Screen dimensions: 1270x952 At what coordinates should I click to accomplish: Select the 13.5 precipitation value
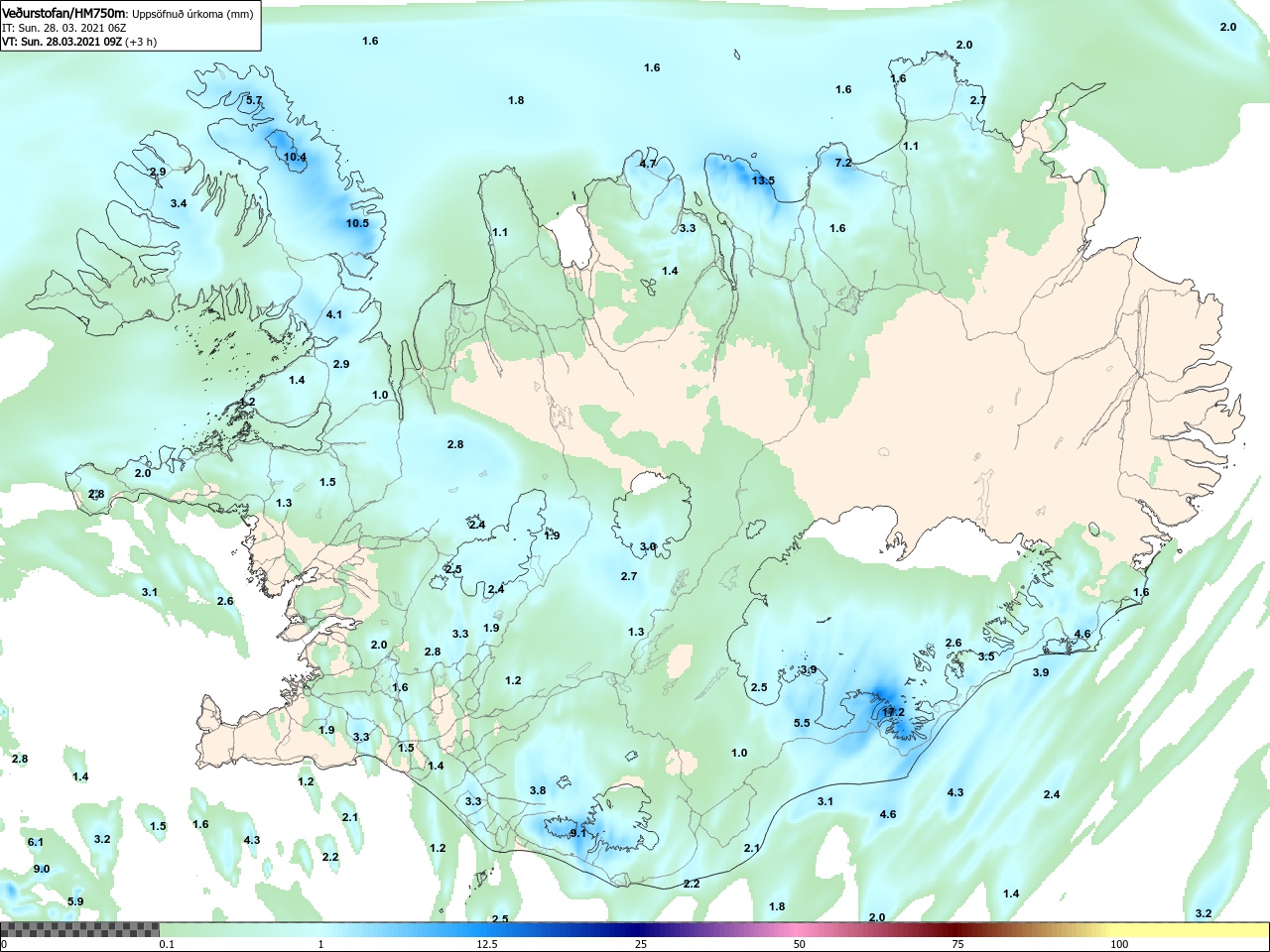point(763,180)
